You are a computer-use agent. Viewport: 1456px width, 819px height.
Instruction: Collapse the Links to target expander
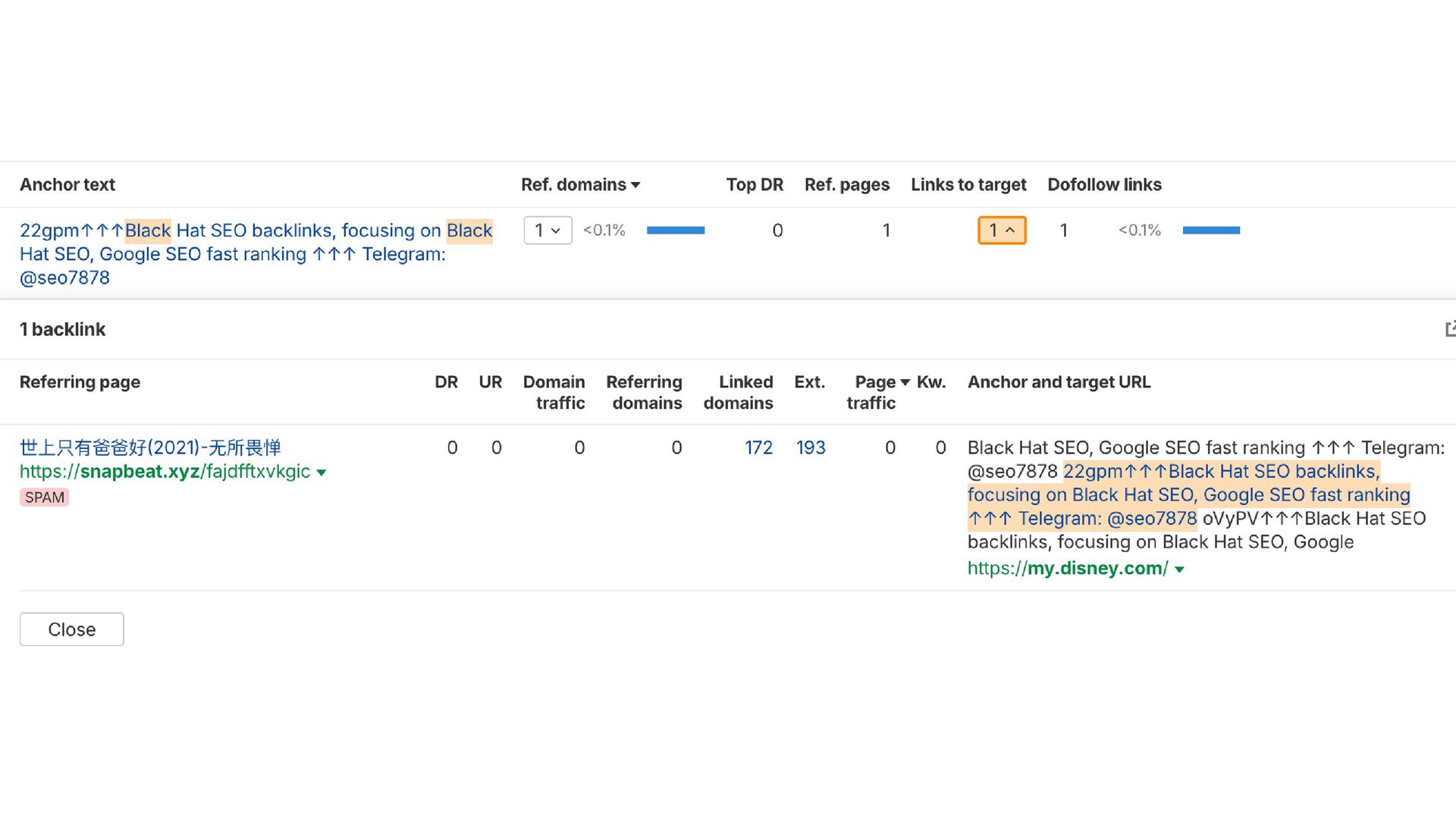pyautogui.click(x=1002, y=231)
